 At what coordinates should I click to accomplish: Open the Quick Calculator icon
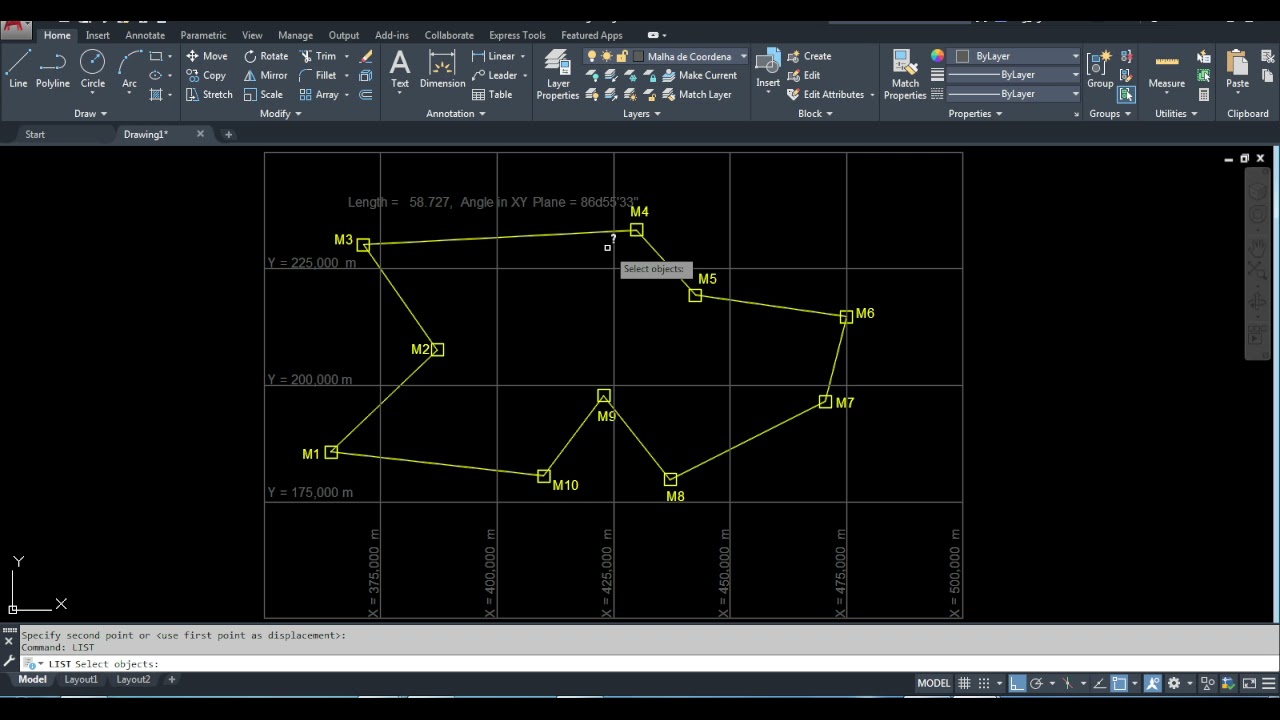pyautogui.click(x=1204, y=94)
